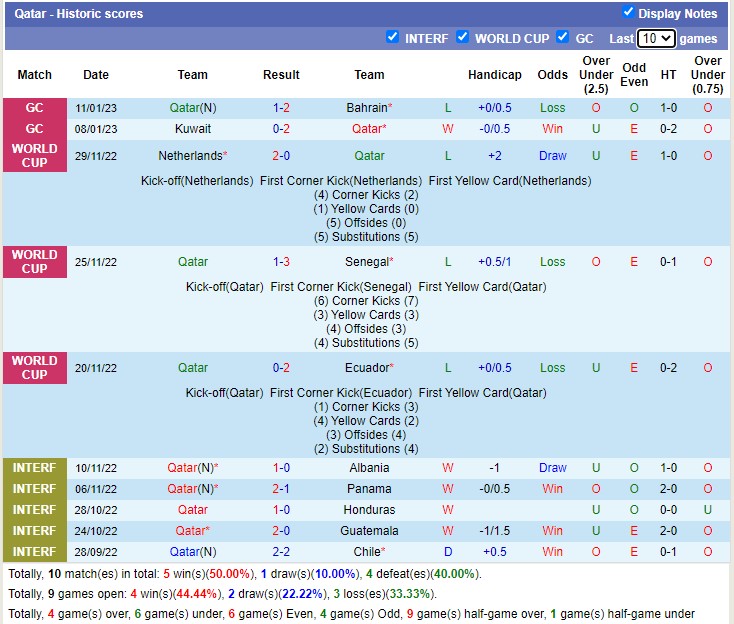Open the Netherlands team link

pyautogui.click(x=190, y=156)
